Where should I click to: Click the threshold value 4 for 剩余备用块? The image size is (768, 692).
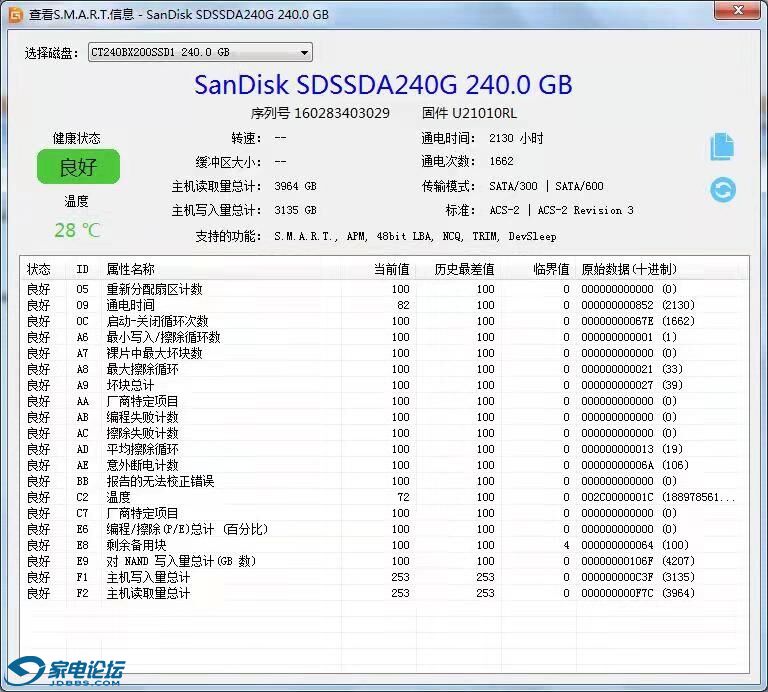click(x=566, y=545)
